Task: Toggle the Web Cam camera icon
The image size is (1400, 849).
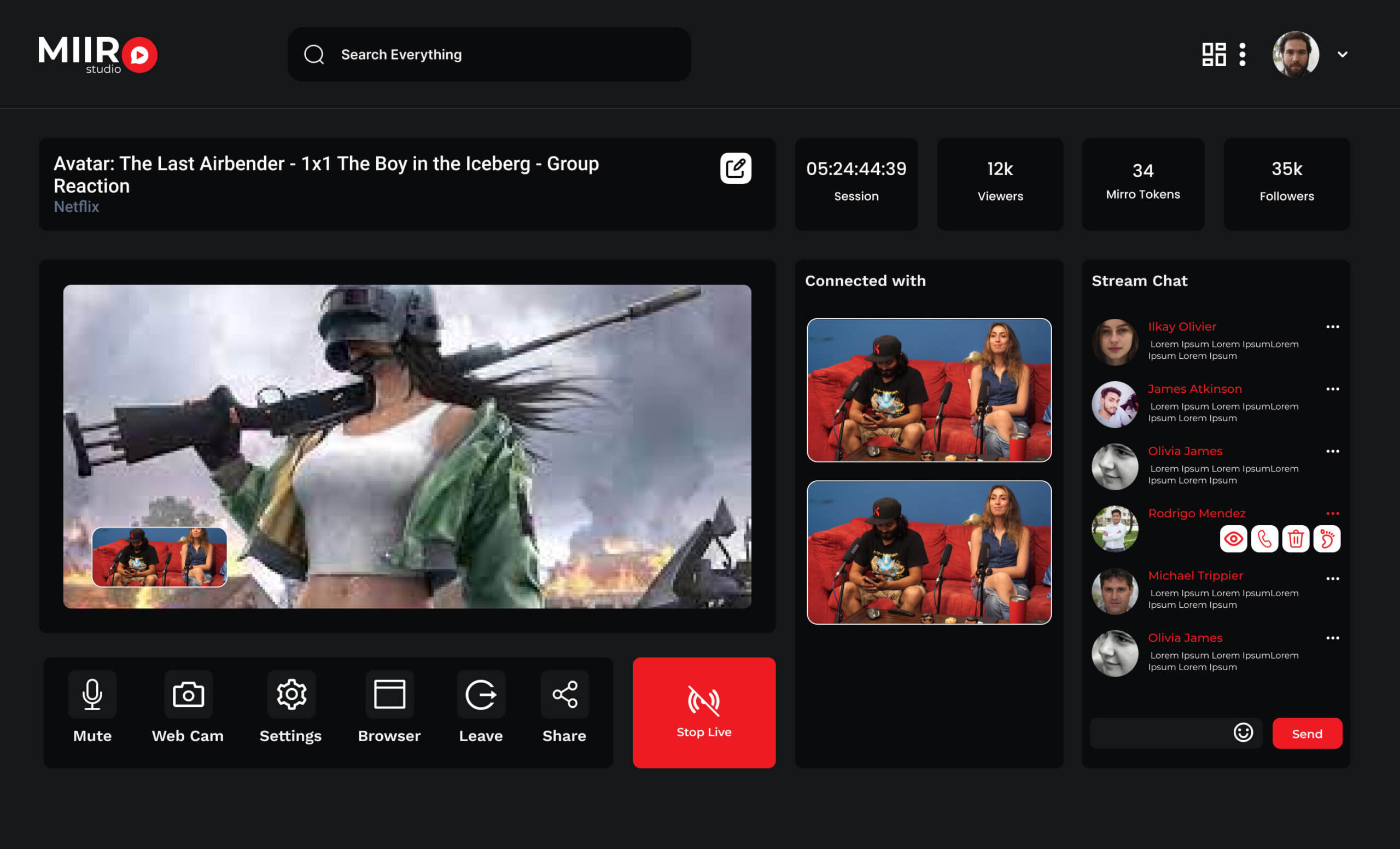Action: coord(188,694)
